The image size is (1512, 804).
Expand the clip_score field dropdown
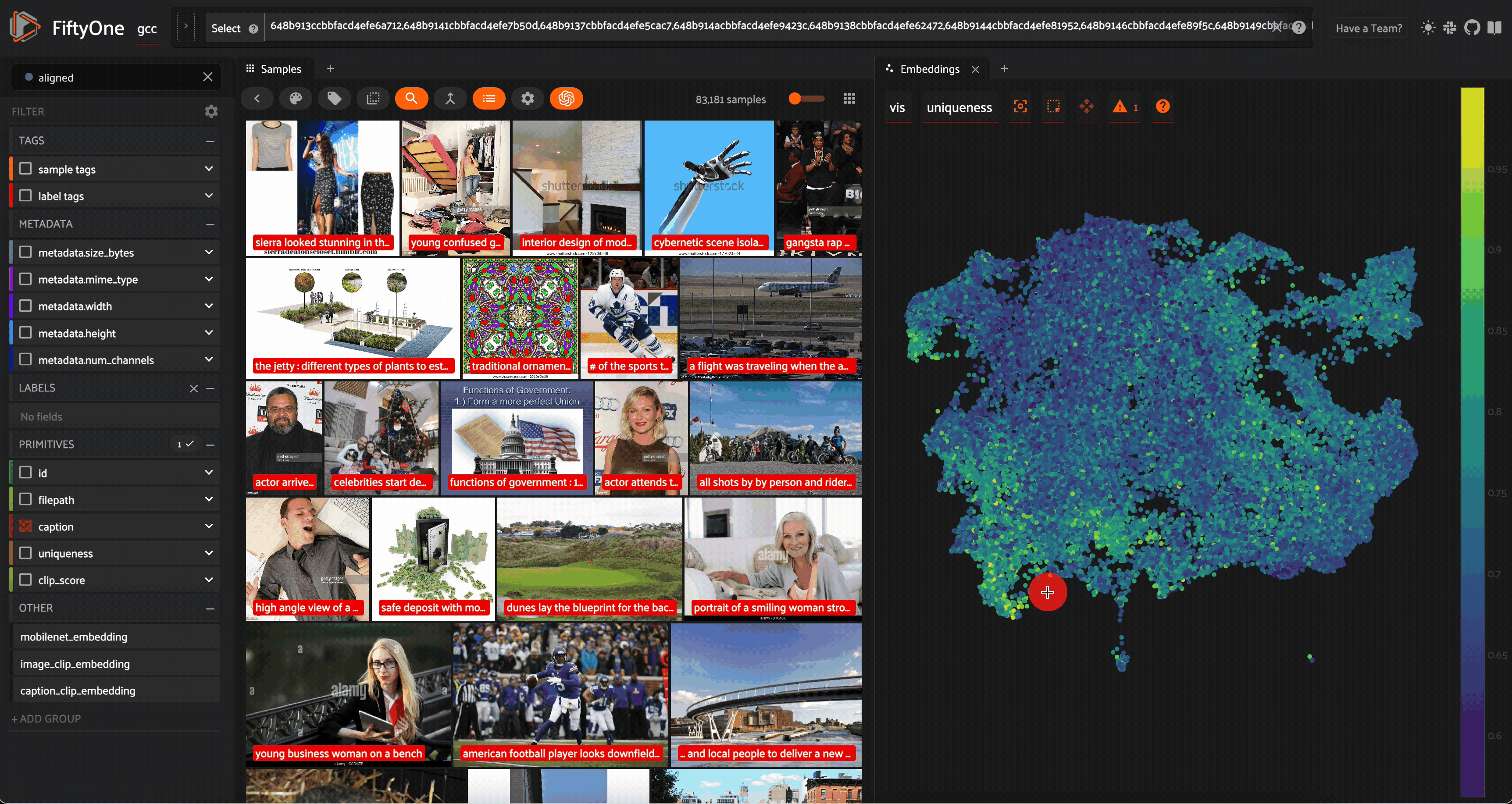[208, 580]
